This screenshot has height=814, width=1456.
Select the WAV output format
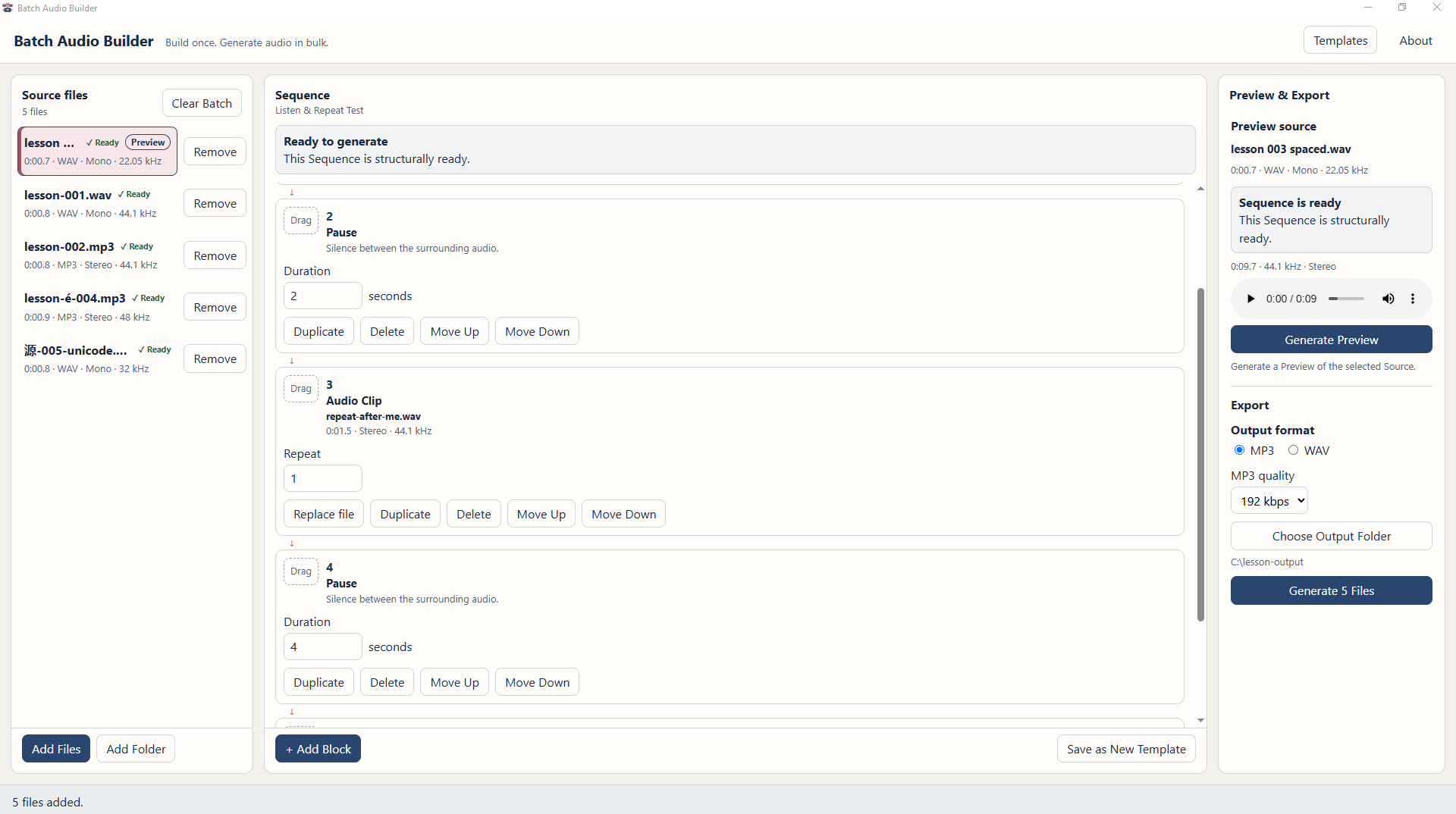tap(1293, 450)
